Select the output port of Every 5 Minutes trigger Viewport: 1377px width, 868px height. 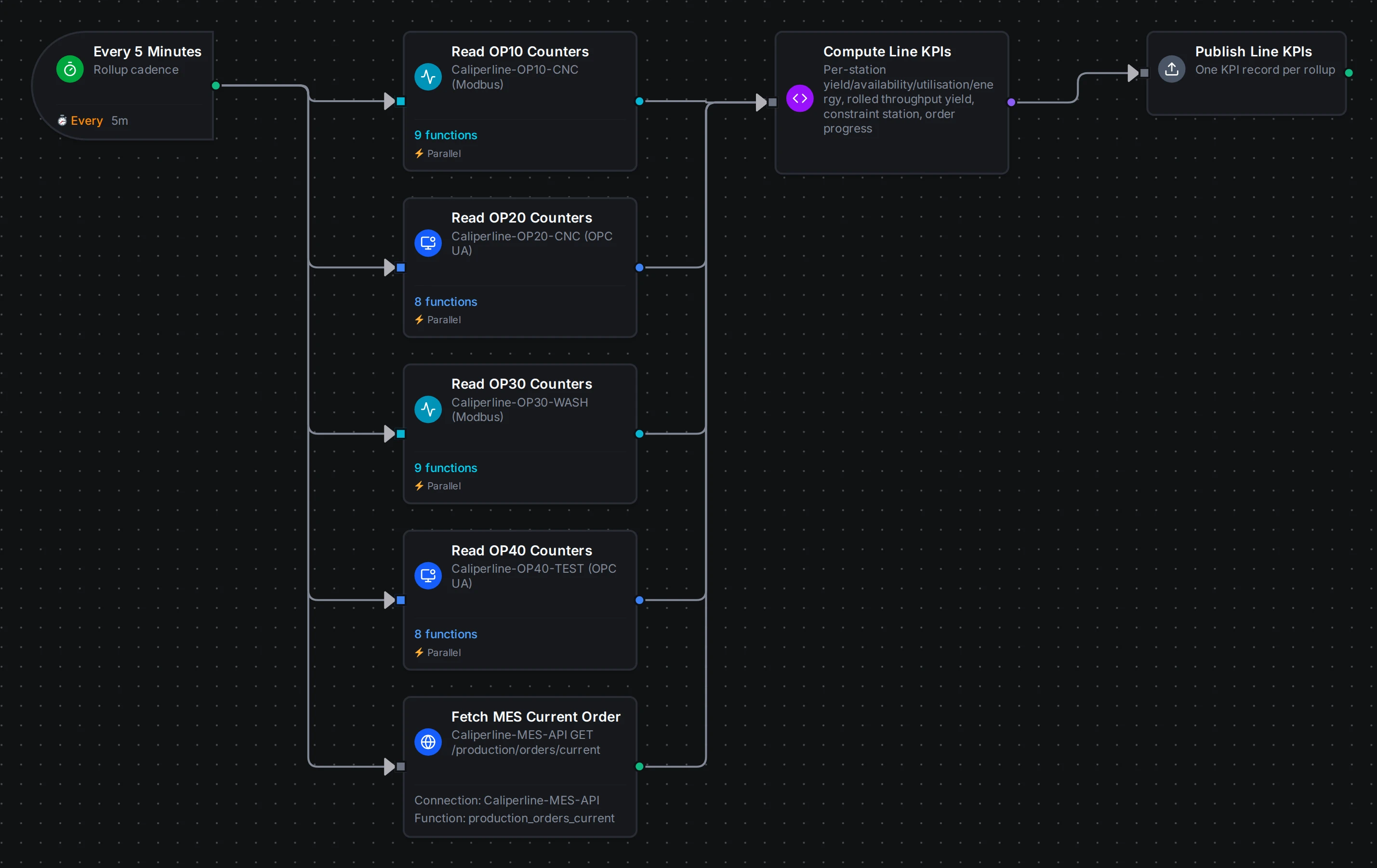[215, 86]
